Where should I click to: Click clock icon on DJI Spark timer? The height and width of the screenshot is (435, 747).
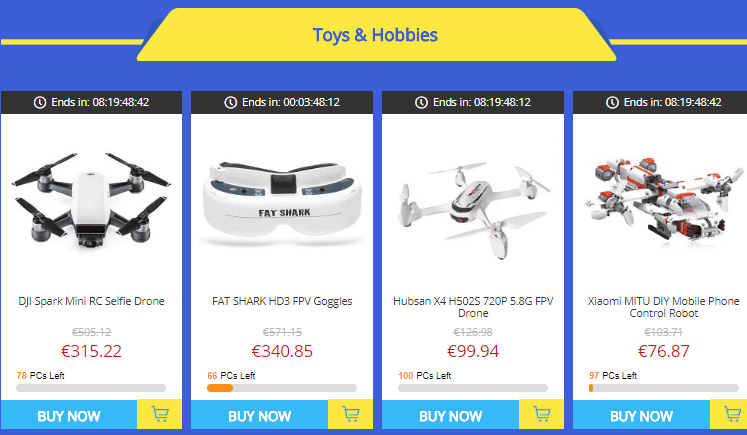click(x=40, y=102)
